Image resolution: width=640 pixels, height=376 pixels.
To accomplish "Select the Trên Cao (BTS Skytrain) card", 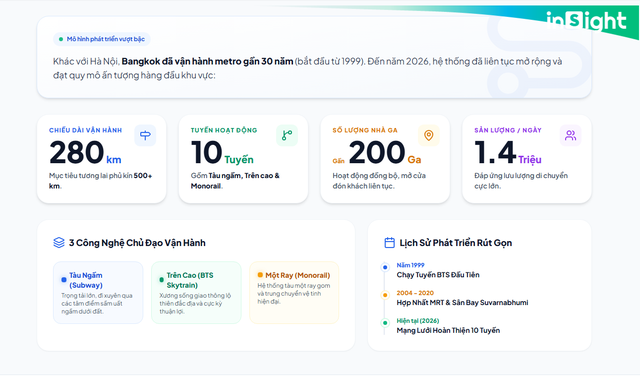I will click(x=196, y=293).
